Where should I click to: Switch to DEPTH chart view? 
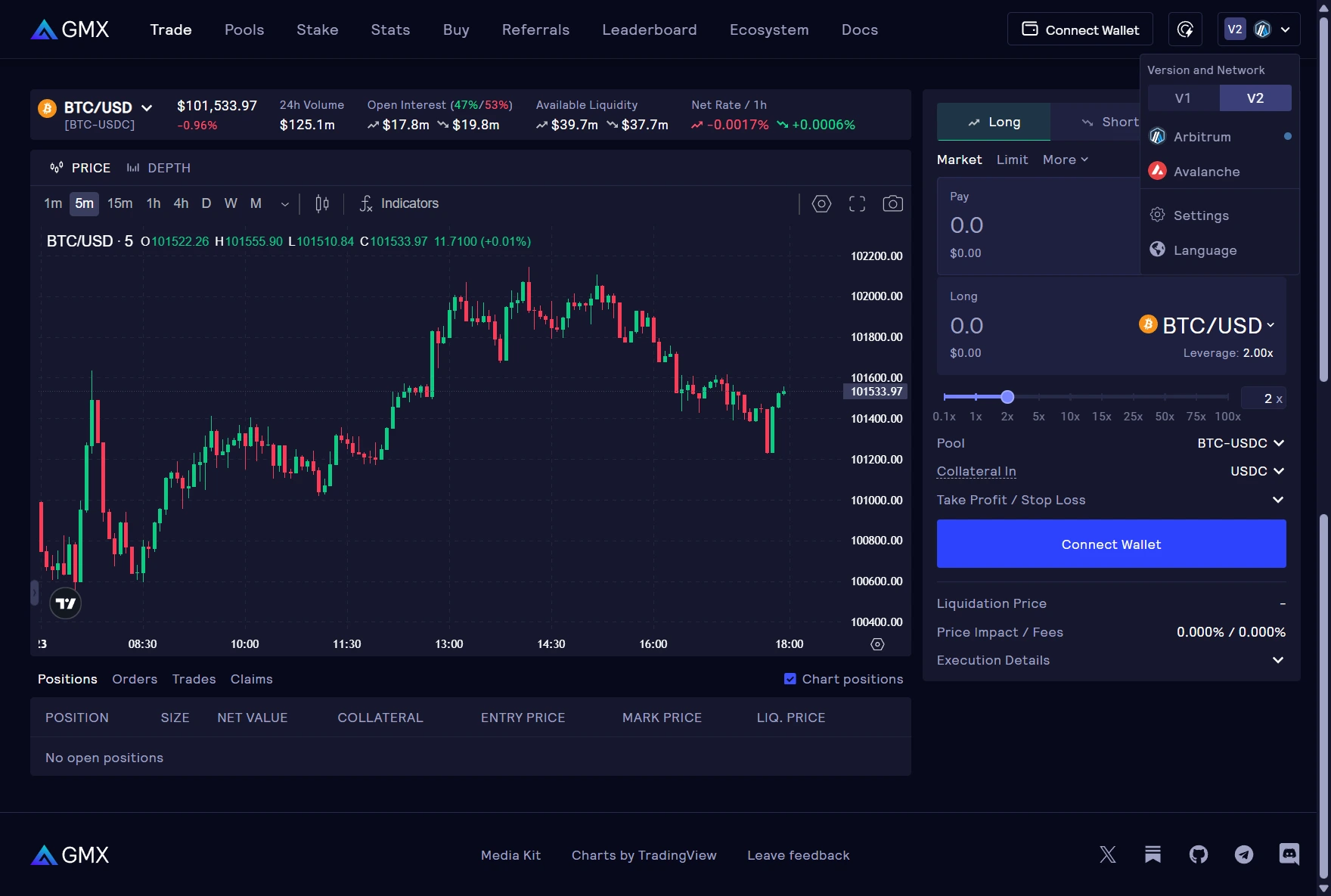159,168
